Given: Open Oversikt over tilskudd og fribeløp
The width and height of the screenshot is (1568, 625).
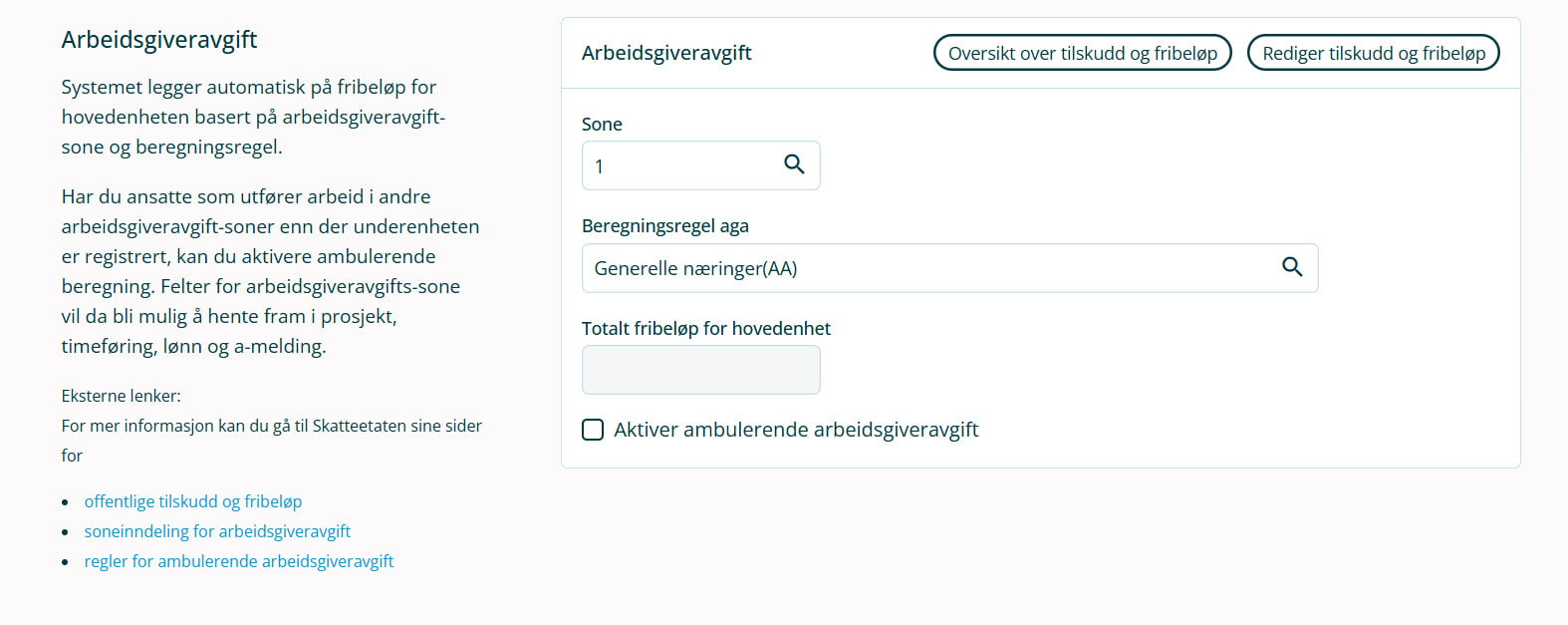Looking at the screenshot, I should (x=1083, y=53).
